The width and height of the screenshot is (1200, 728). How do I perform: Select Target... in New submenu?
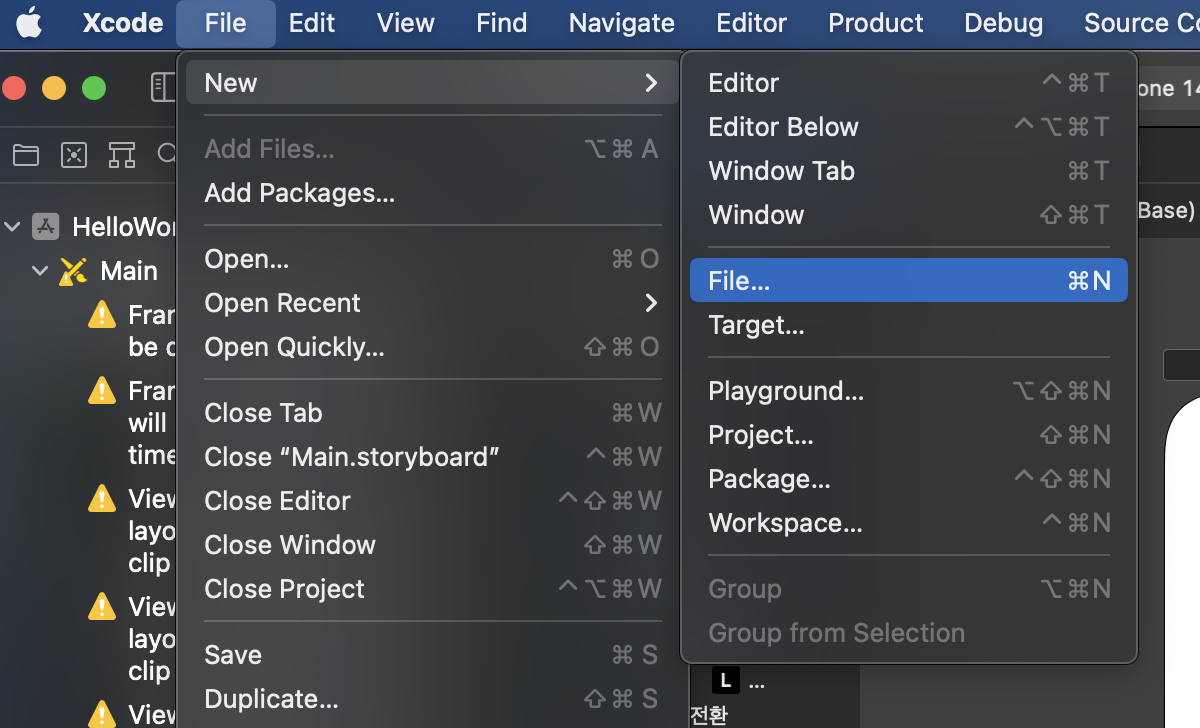tap(909, 325)
